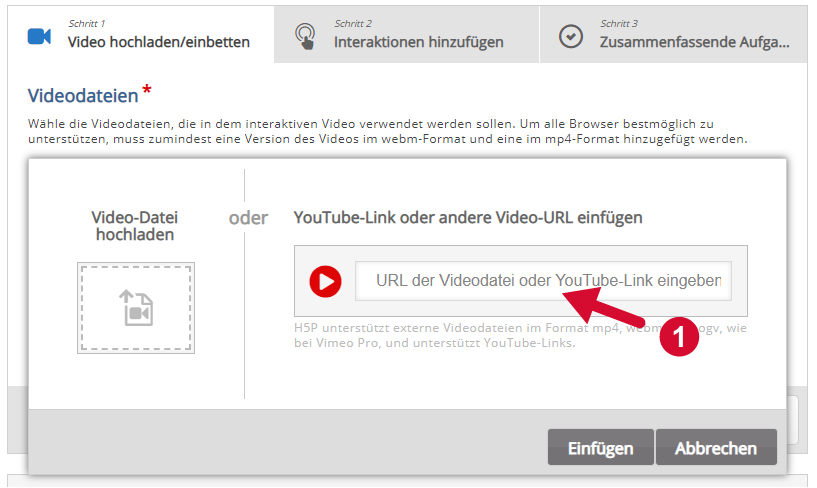This screenshot has height=488, width=817.
Task: Open Zusammenfassende Aufgabe tab
Action: point(674,35)
